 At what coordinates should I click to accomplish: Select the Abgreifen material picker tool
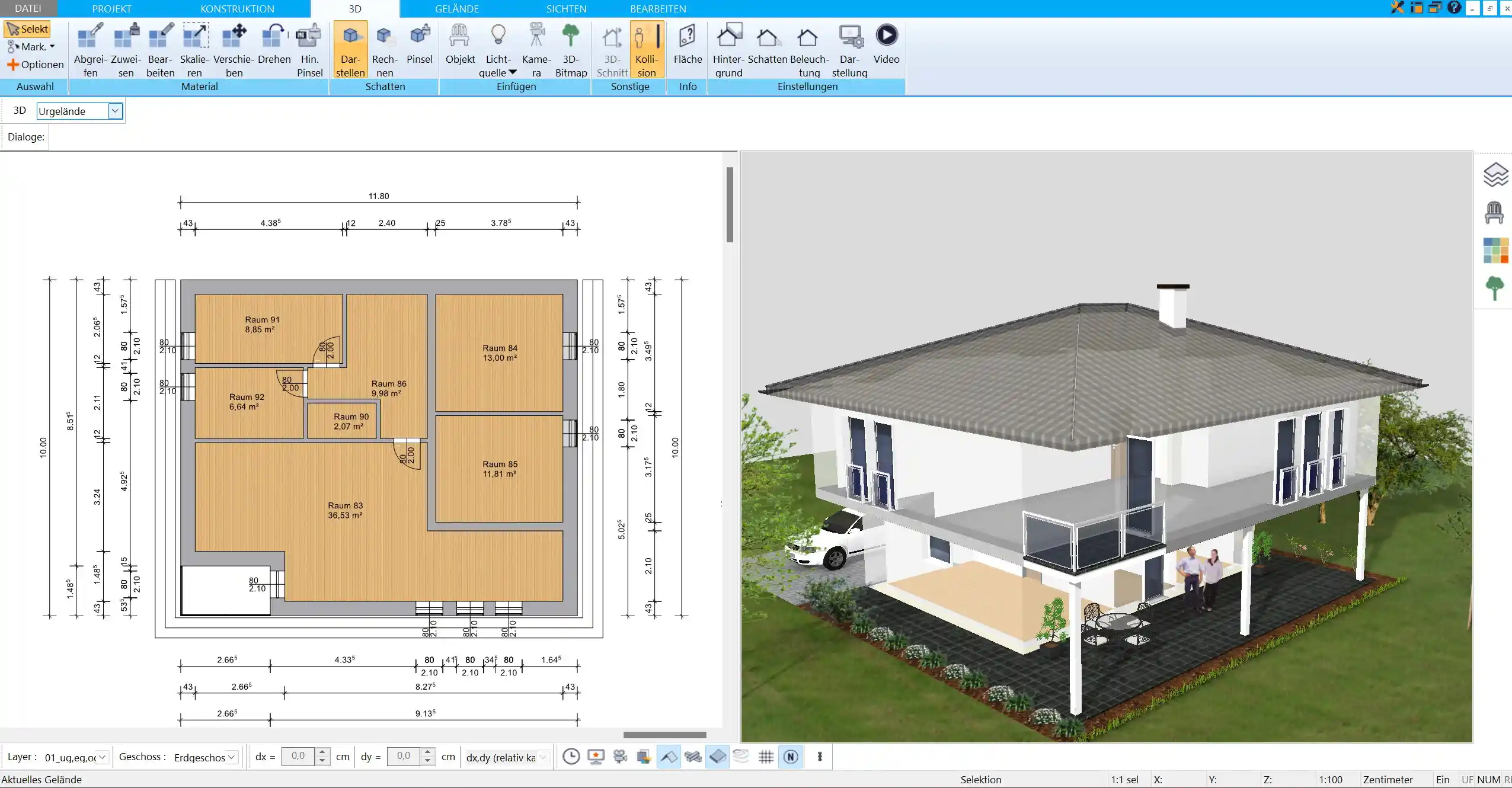(90, 50)
